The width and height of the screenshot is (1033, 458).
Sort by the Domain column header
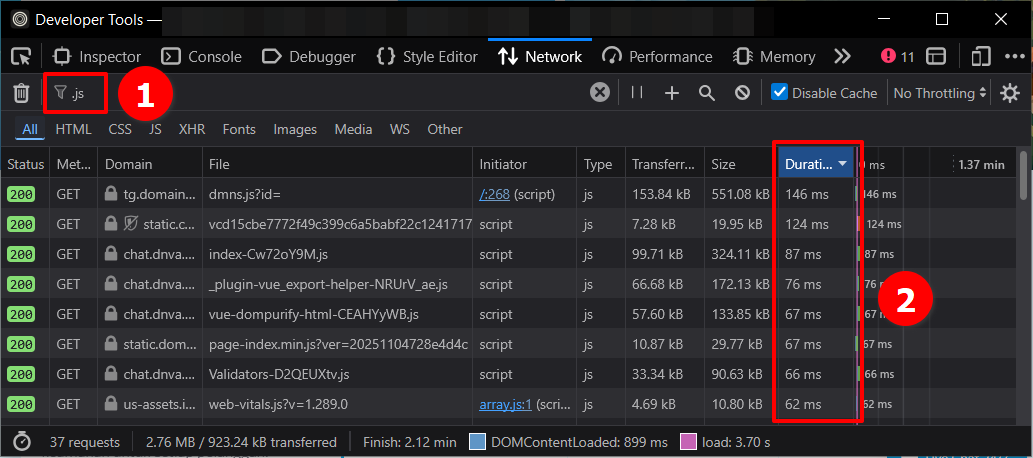click(150, 164)
